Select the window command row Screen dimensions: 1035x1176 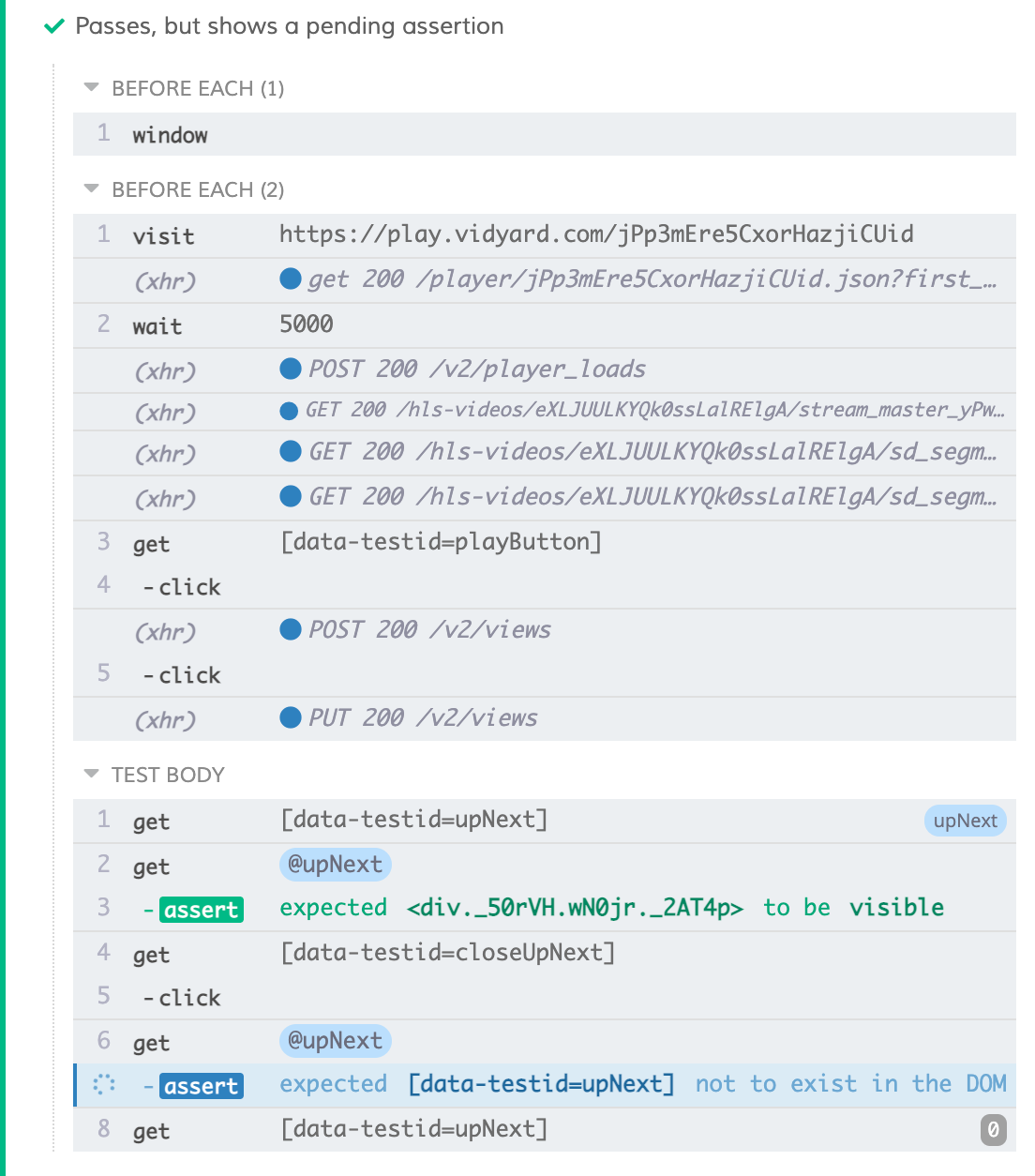545,134
